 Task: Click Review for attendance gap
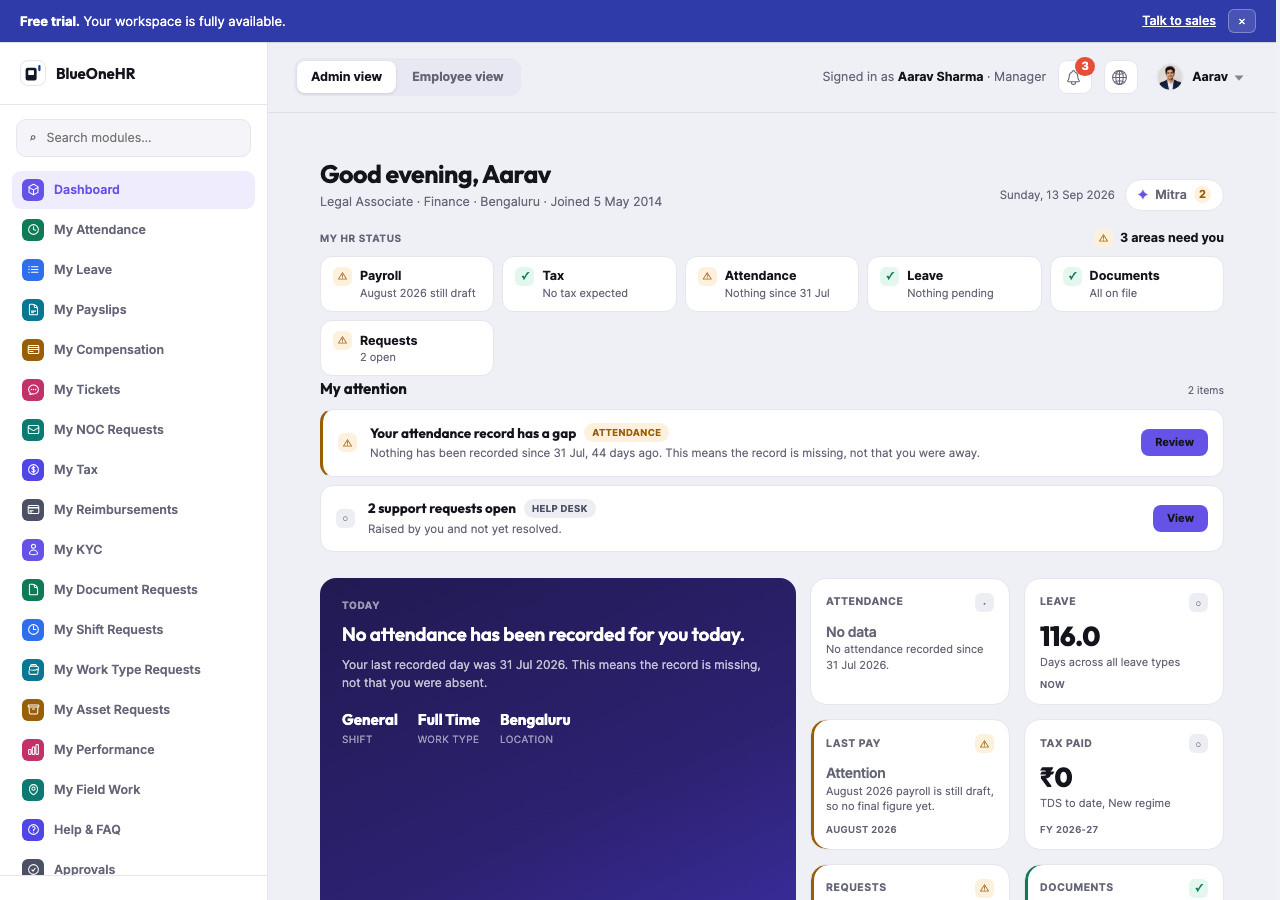click(1174, 442)
